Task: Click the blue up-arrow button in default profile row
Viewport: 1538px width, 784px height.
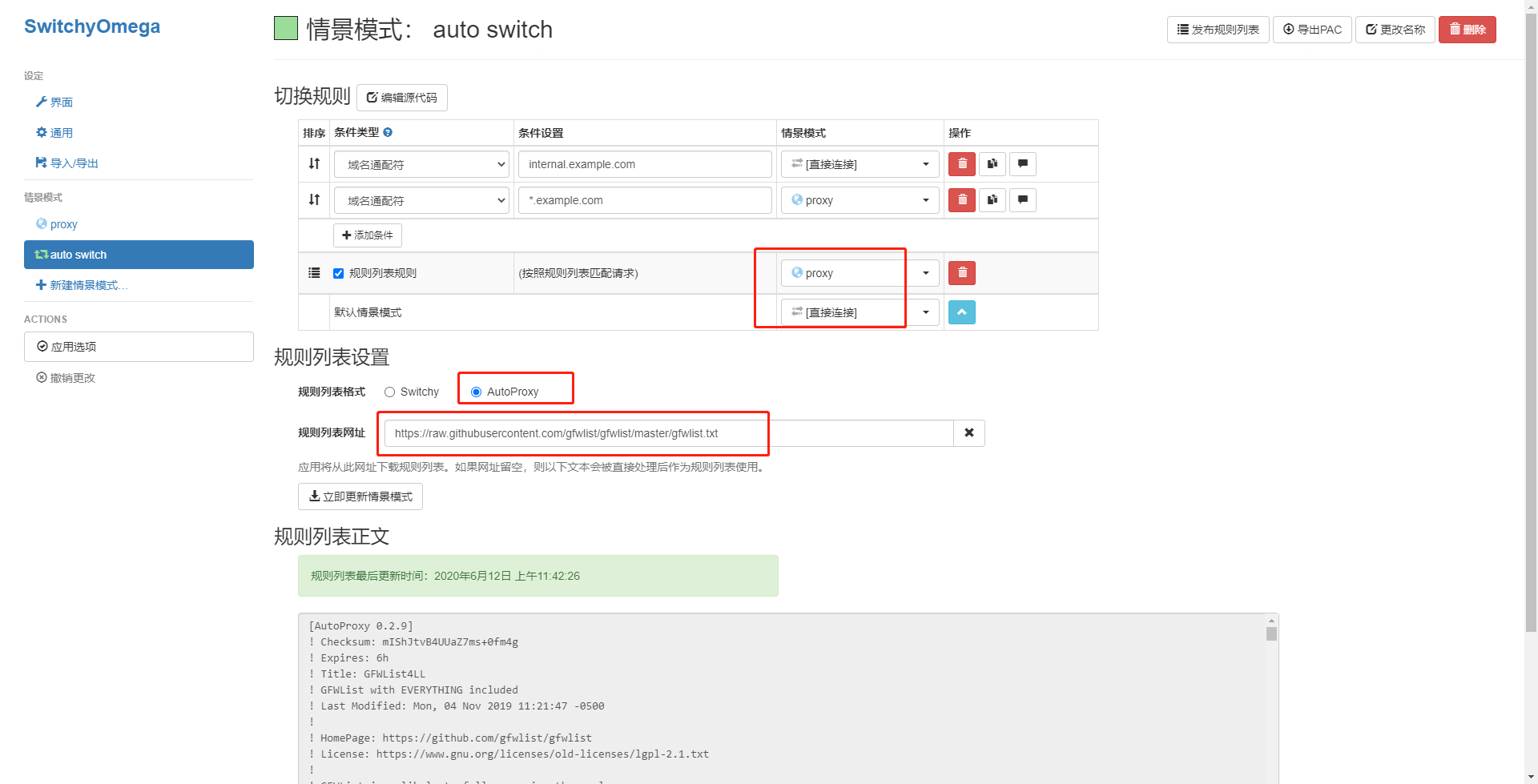Action: [x=962, y=312]
